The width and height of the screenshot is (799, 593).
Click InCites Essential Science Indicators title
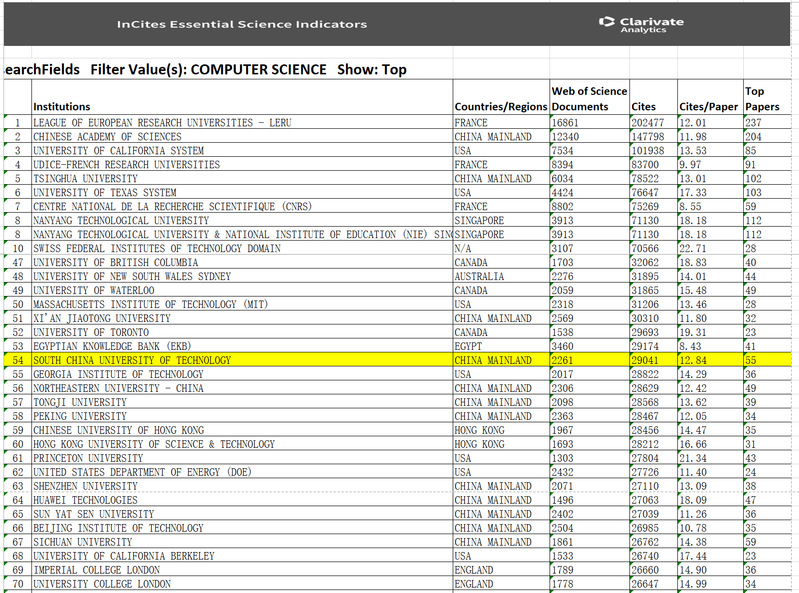(242, 24)
